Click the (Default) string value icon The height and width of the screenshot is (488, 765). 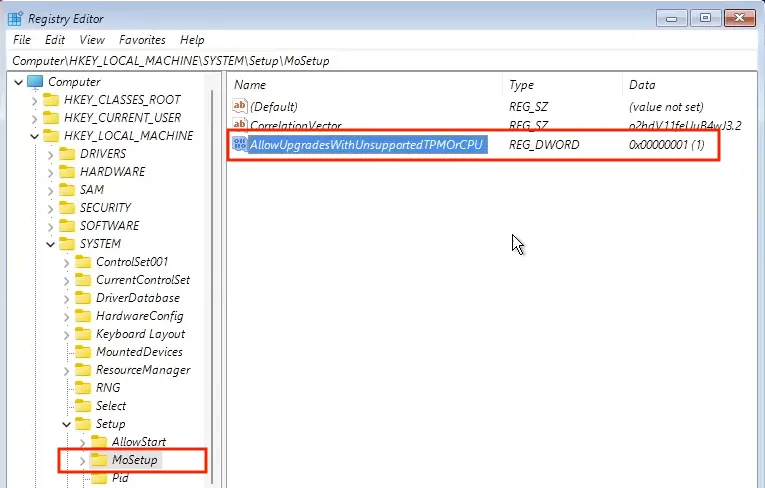[240, 106]
